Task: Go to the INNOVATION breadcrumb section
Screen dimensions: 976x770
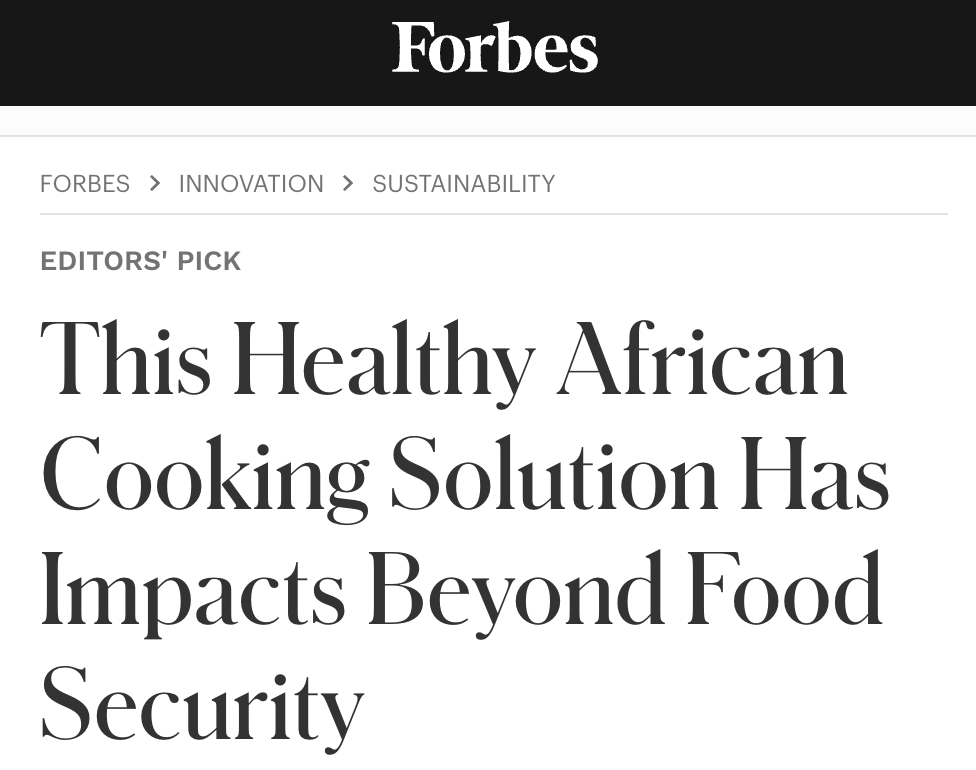Action: 251,184
